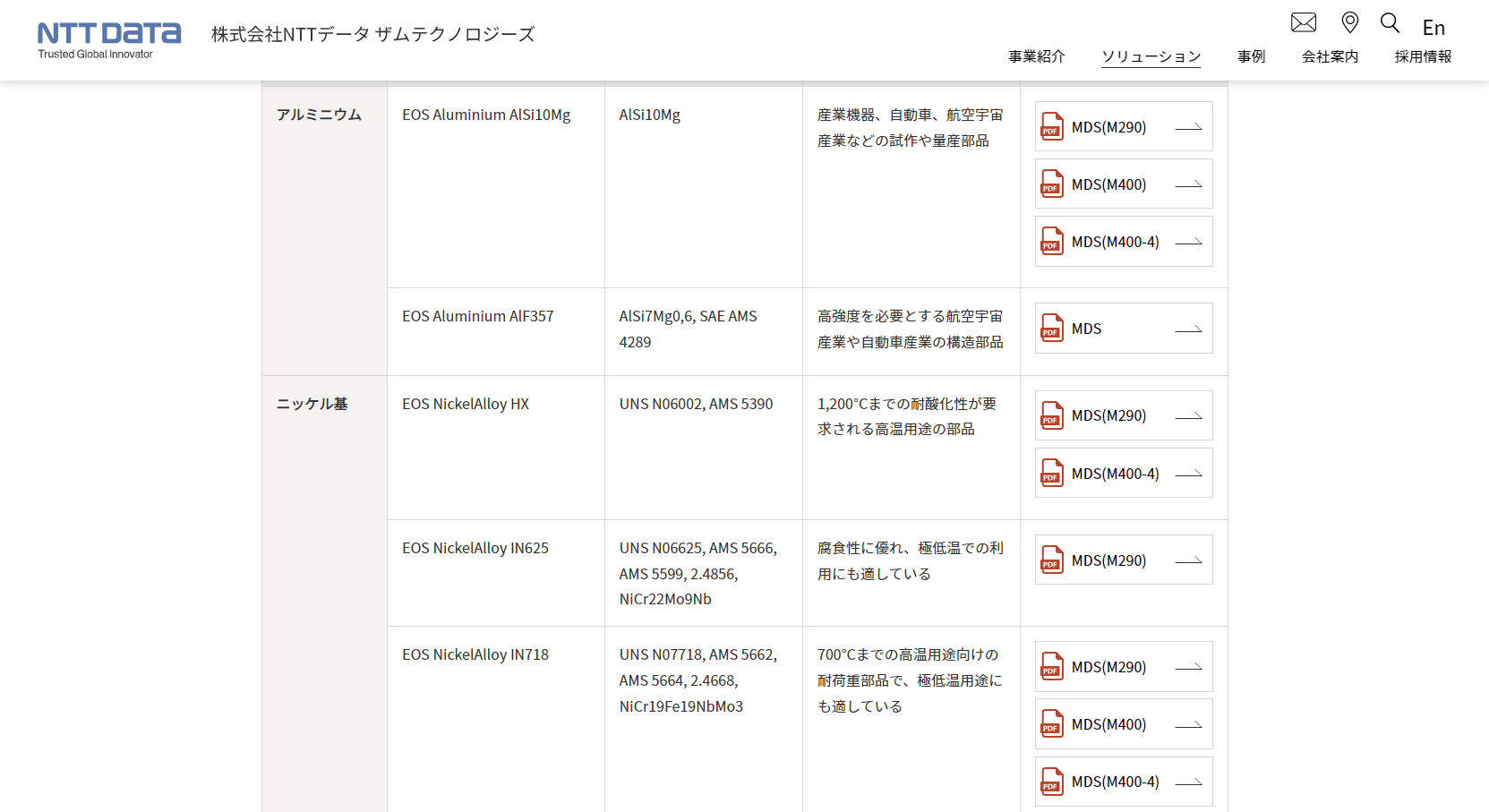The width and height of the screenshot is (1489, 812).
Task: Open AlSi10Mg MDS(M400-4) PDF link
Action: click(1124, 241)
